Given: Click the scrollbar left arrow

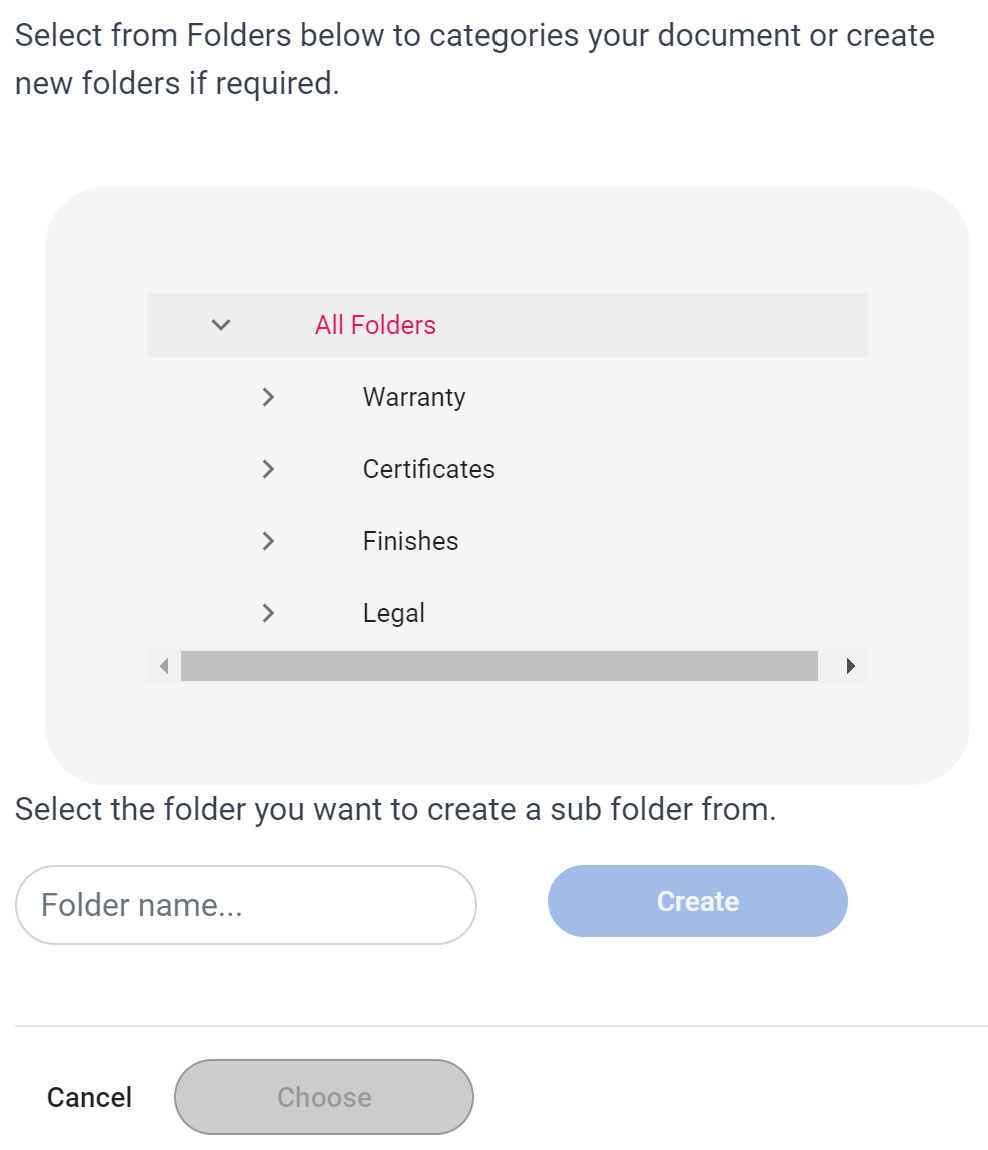Looking at the screenshot, I should pos(164,666).
